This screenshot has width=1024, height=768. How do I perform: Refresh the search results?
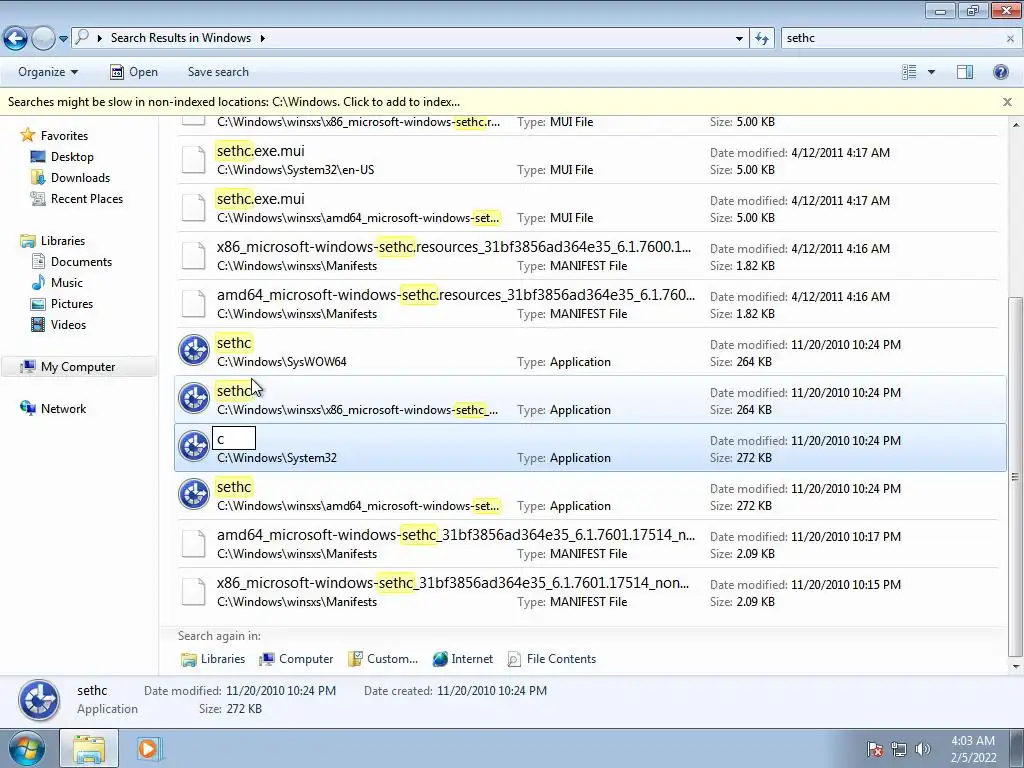(761, 39)
